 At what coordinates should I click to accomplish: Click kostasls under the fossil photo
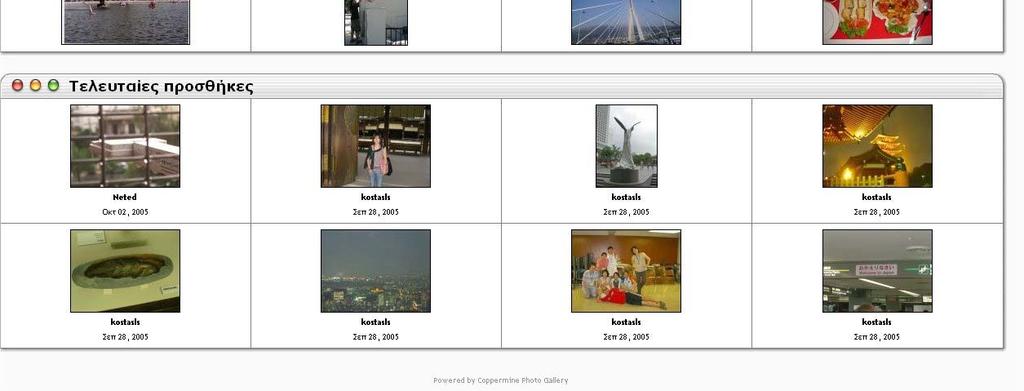click(125, 322)
